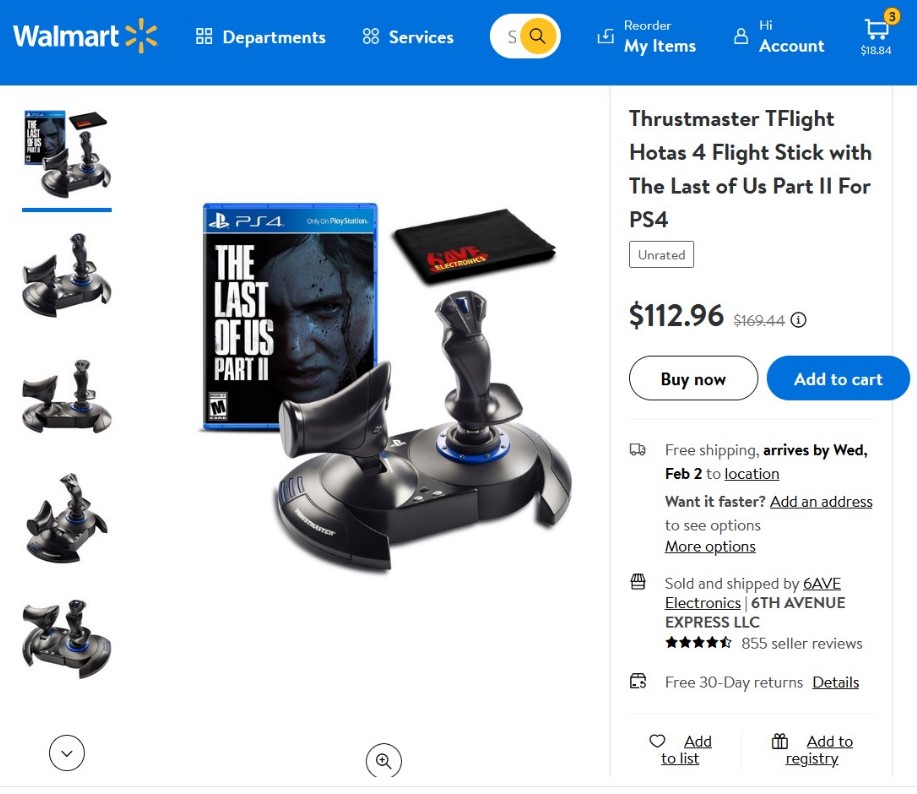Click the Reorder My Items icon
The image size is (917, 794).
tap(605, 36)
